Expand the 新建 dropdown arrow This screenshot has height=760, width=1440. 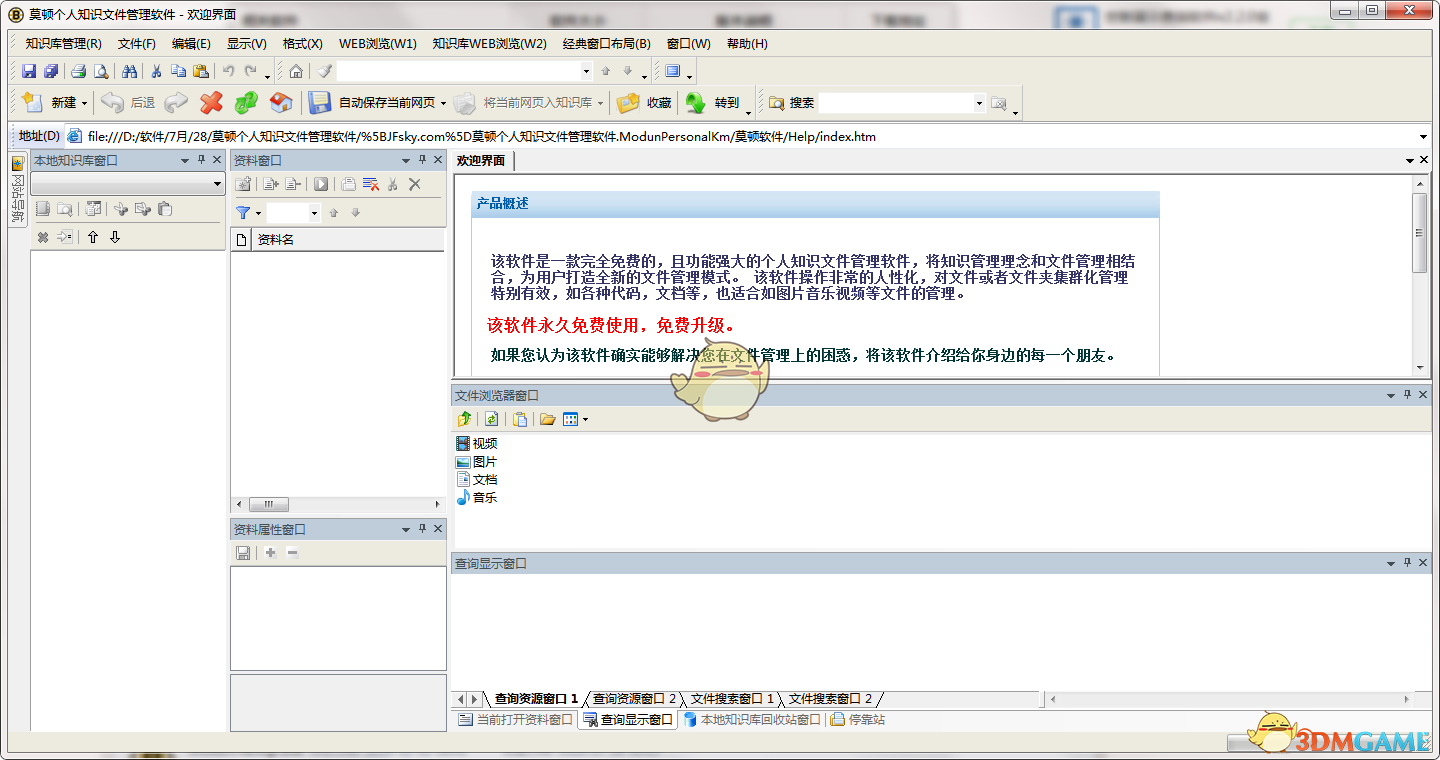coord(85,103)
